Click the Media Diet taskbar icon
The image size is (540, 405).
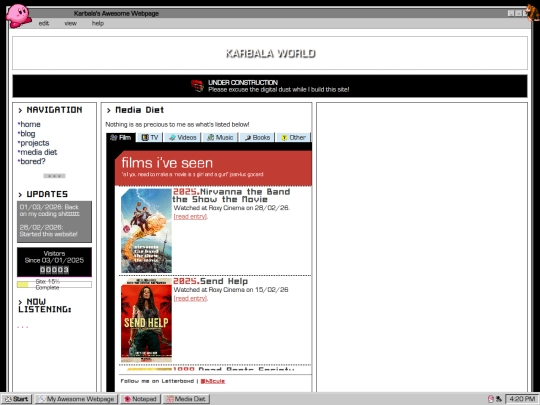click(170, 399)
